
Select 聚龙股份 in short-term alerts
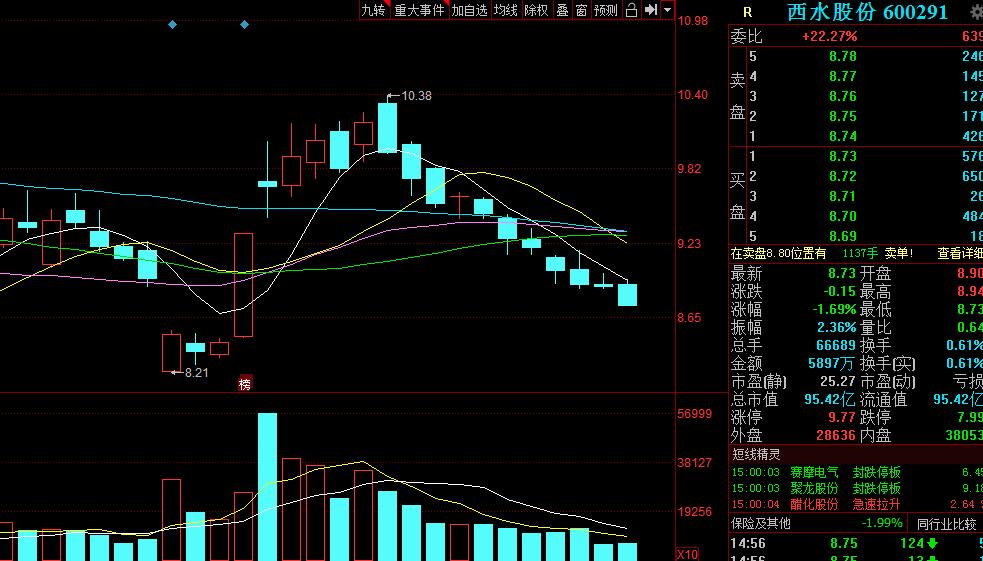tap(814, 488)
